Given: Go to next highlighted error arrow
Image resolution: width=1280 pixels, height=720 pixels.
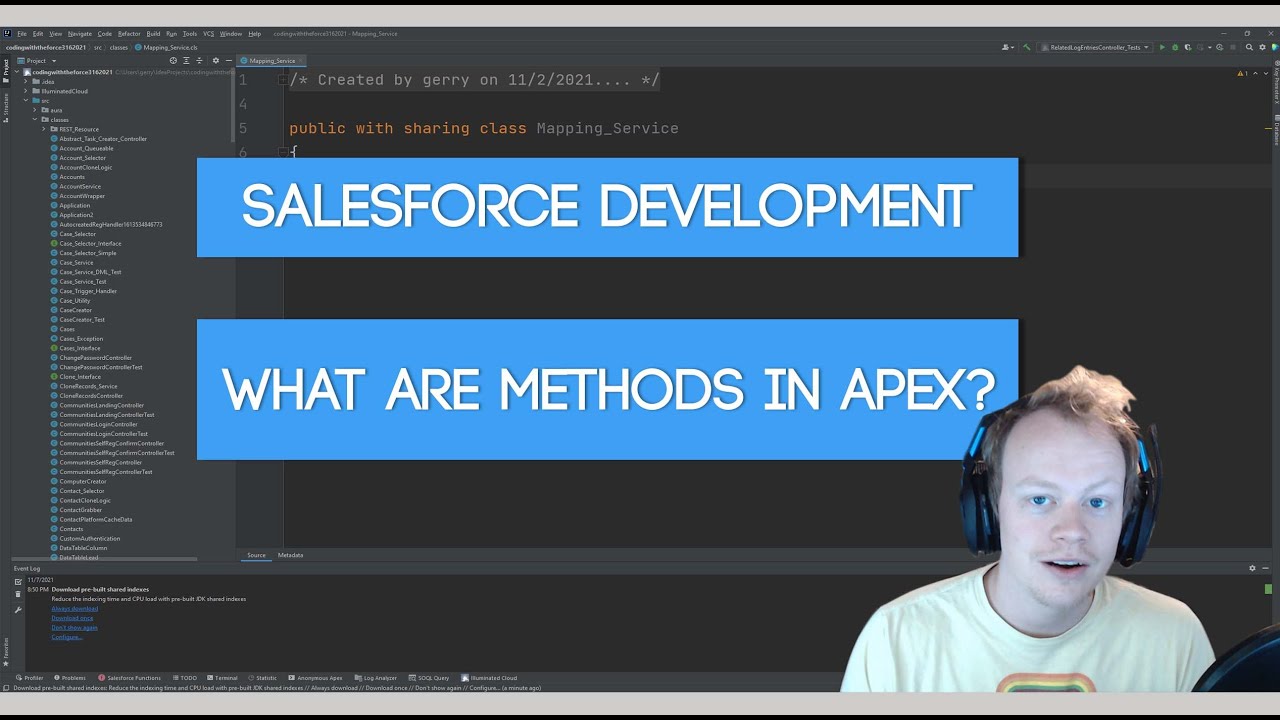Looking at the screenshot, I should 1266,73.
